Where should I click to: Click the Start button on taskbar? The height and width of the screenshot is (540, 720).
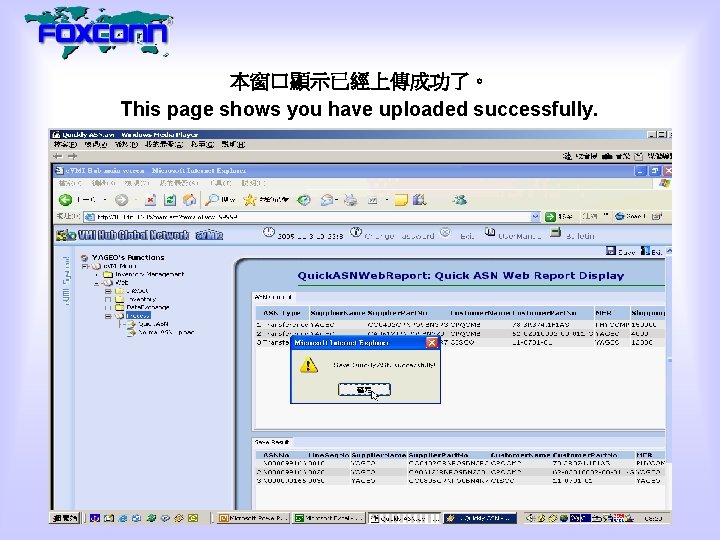(x=65, y=518)
